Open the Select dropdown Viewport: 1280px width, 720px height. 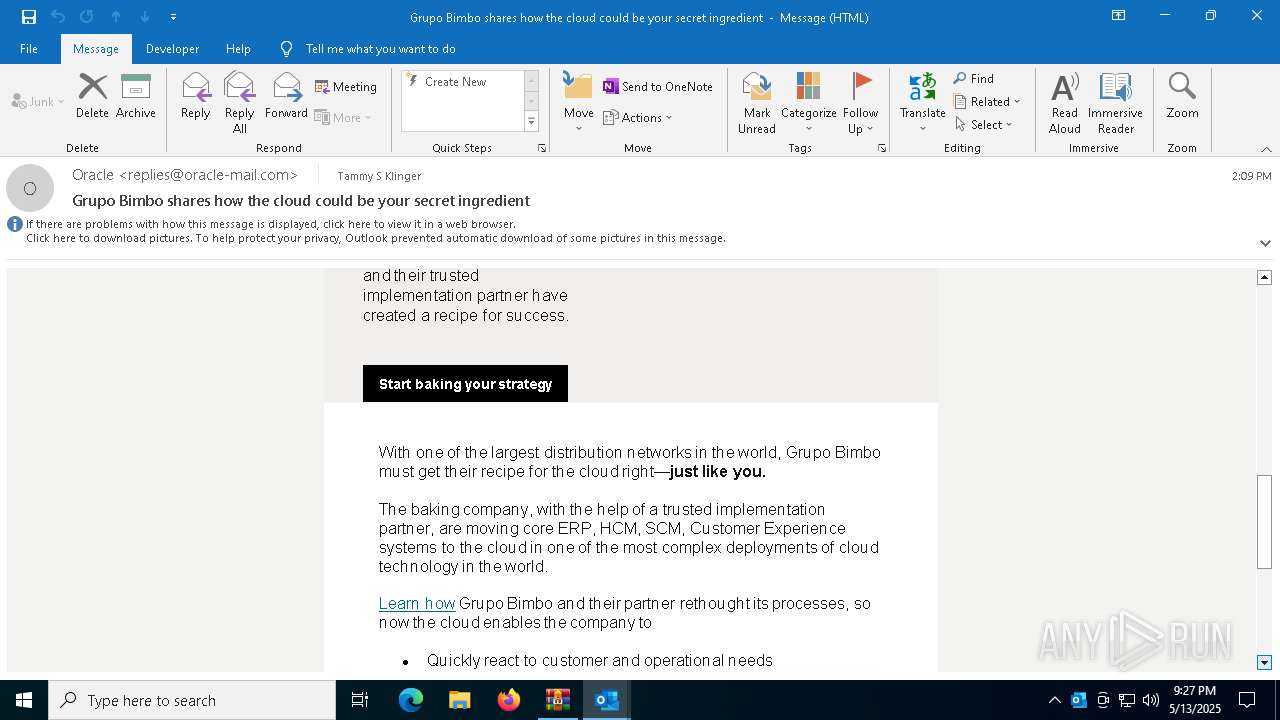point(984,124)
